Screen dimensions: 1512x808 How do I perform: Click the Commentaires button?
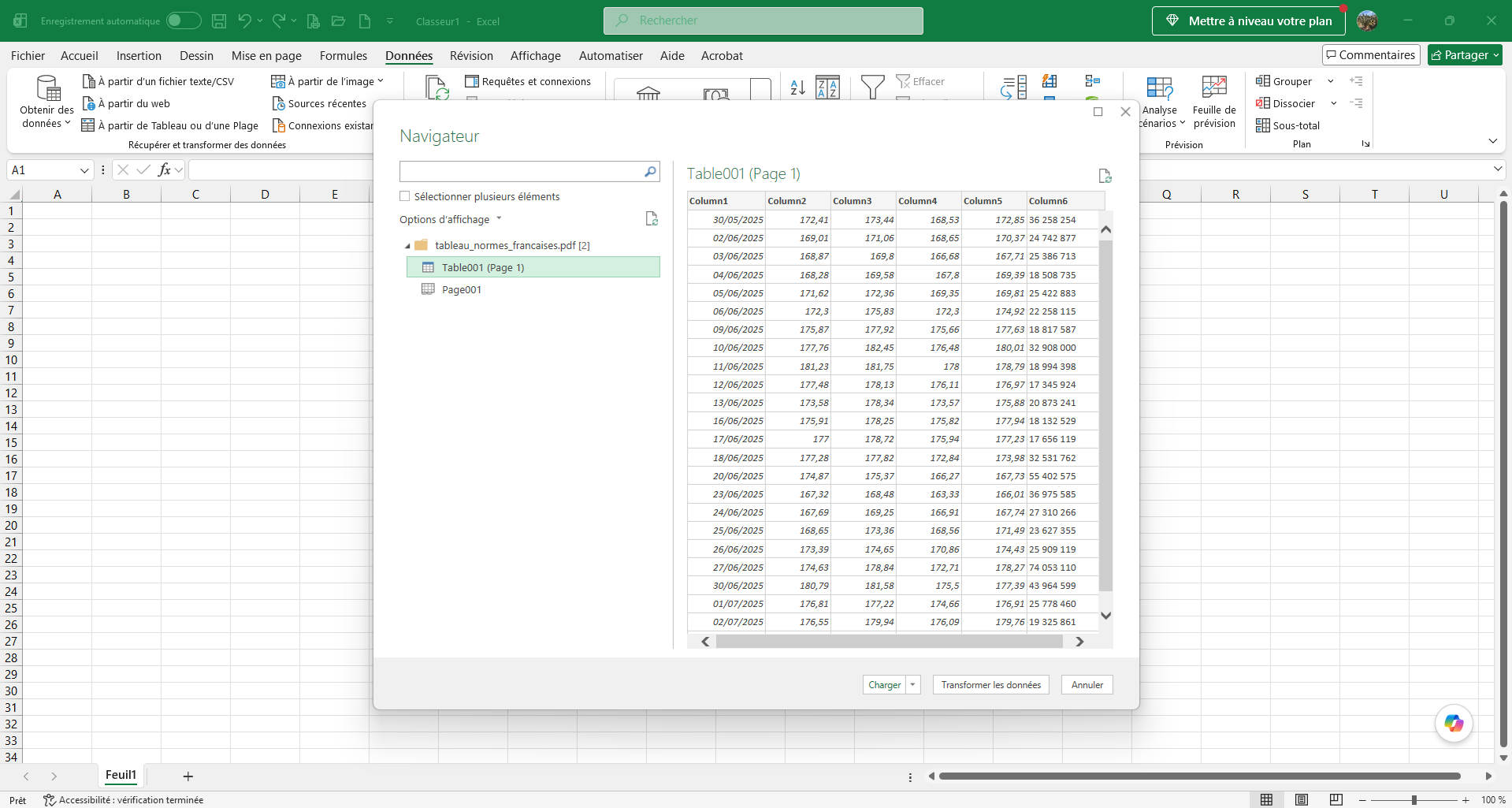[x=1371, y=55]
